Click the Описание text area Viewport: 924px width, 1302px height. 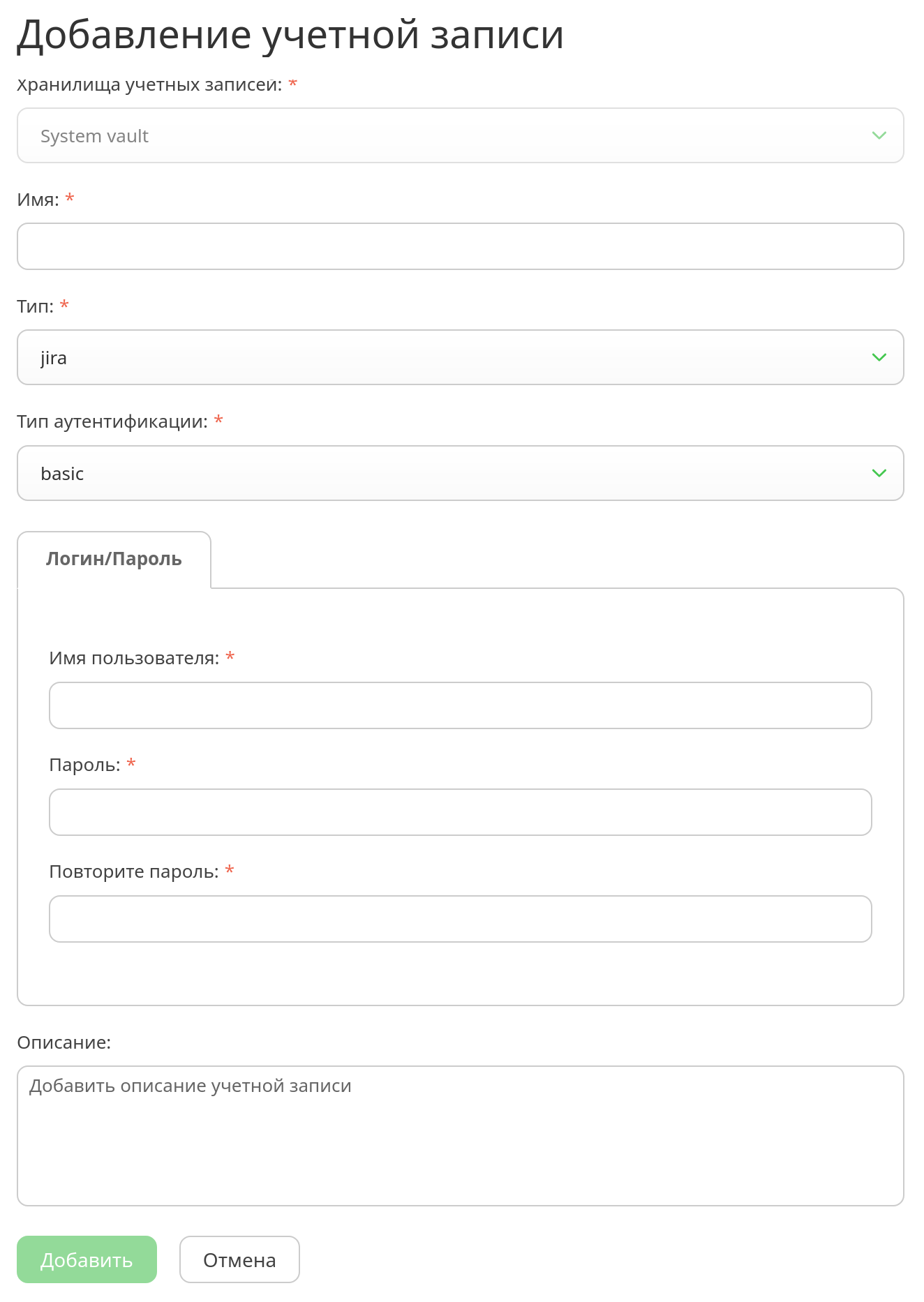tap(461, 1136)
